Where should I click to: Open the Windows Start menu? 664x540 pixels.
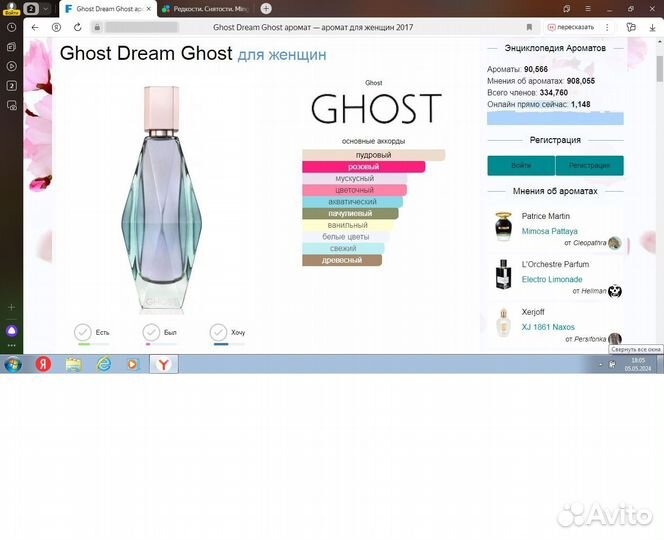click(13, 364)
